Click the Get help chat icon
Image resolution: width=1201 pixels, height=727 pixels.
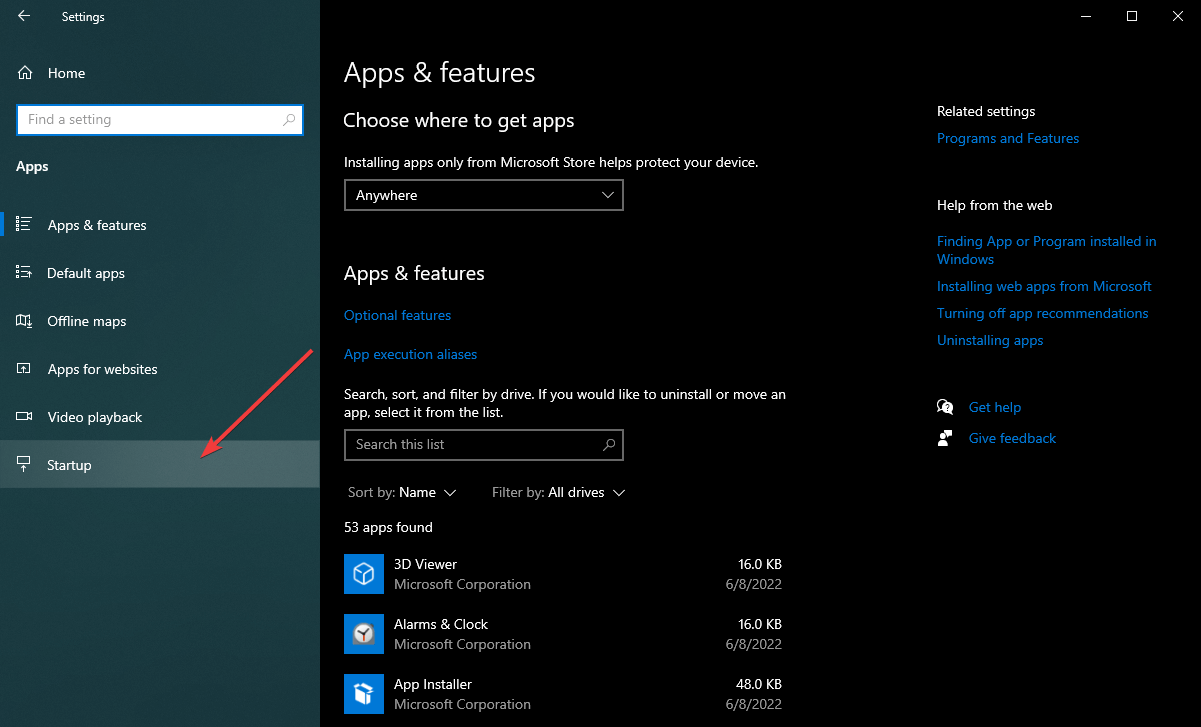tap(945, 407)
